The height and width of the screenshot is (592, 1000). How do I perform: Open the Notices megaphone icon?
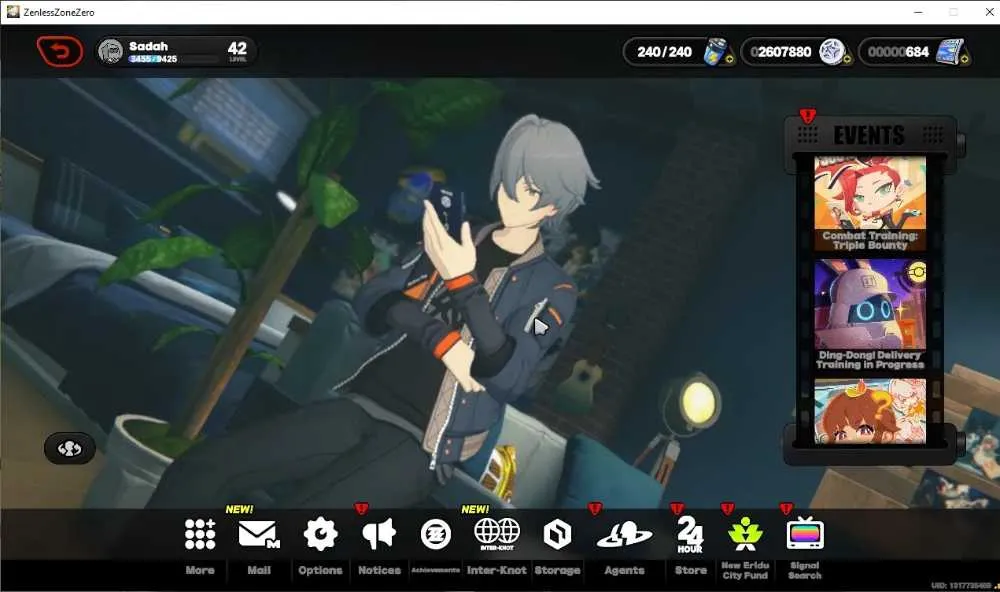(x=379, y=534)
